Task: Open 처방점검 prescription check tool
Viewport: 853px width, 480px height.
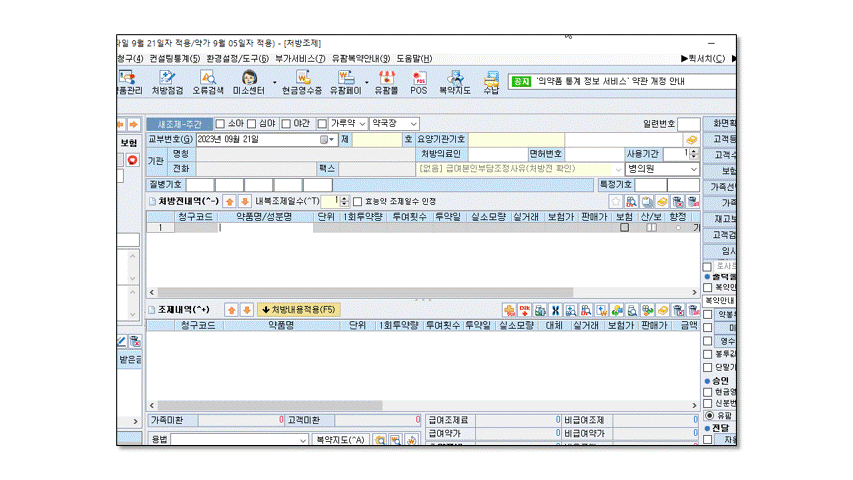Action: pos(167,82)
